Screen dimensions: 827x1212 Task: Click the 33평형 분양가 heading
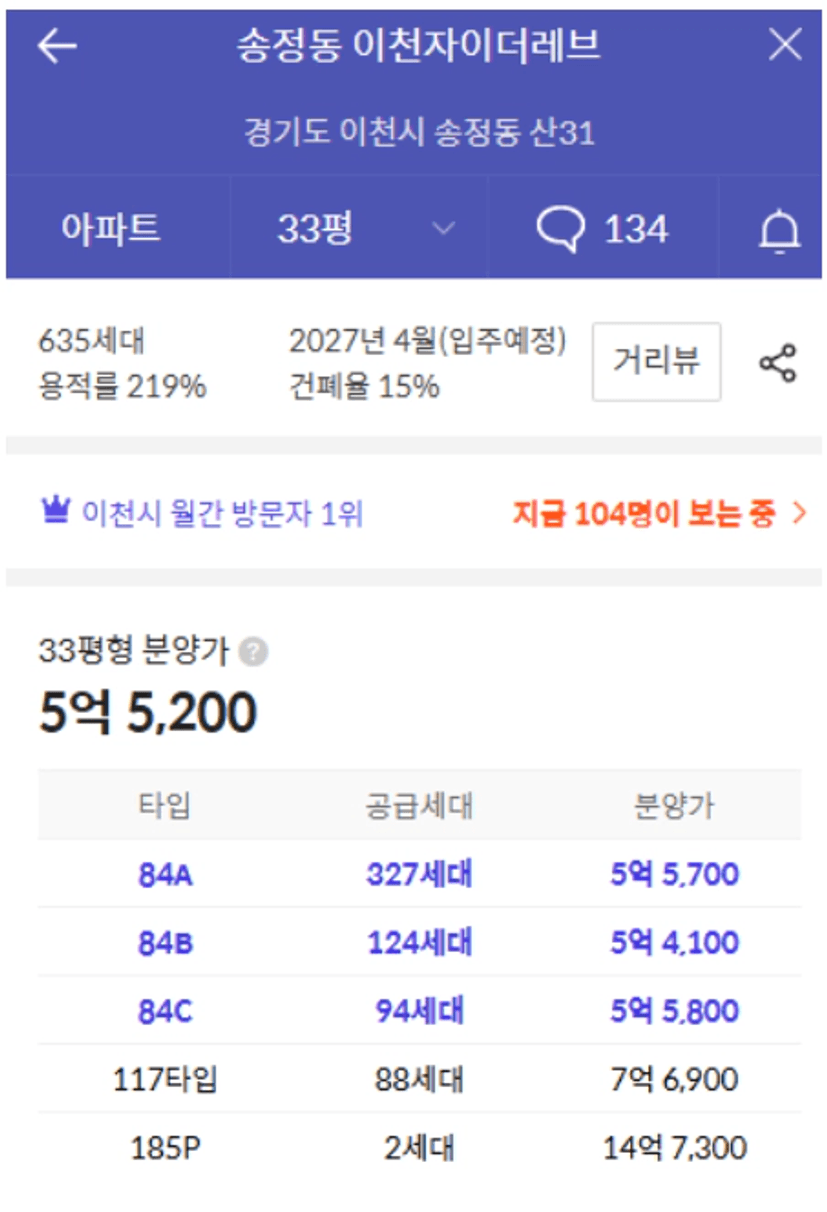pos(134,652)
